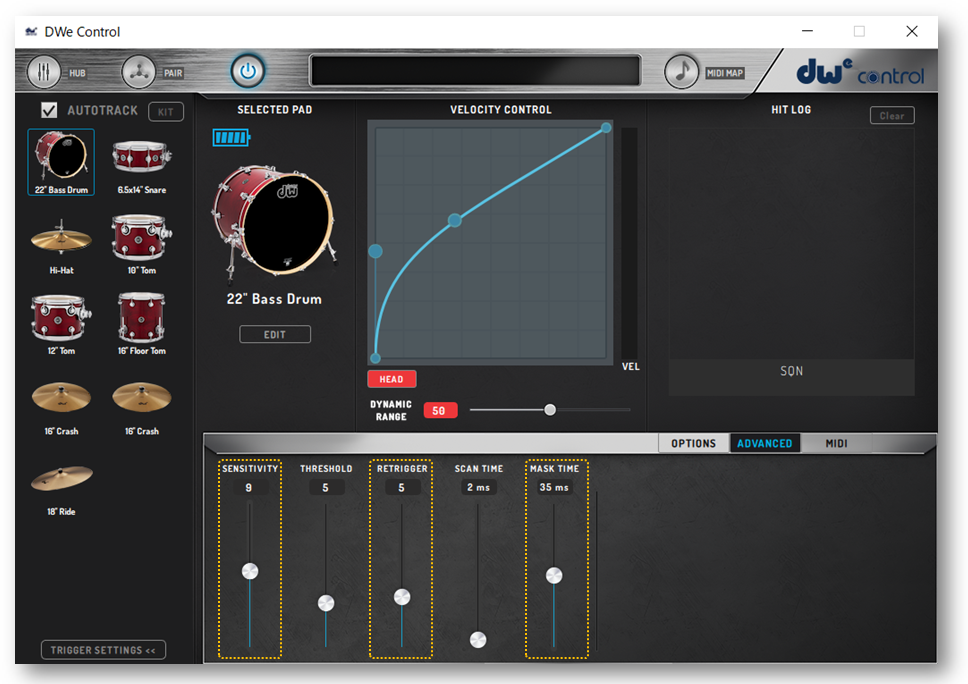Screen dimensions: 968x684
Task: Click the Sensitivity slider knob
Action: point(249,571)
